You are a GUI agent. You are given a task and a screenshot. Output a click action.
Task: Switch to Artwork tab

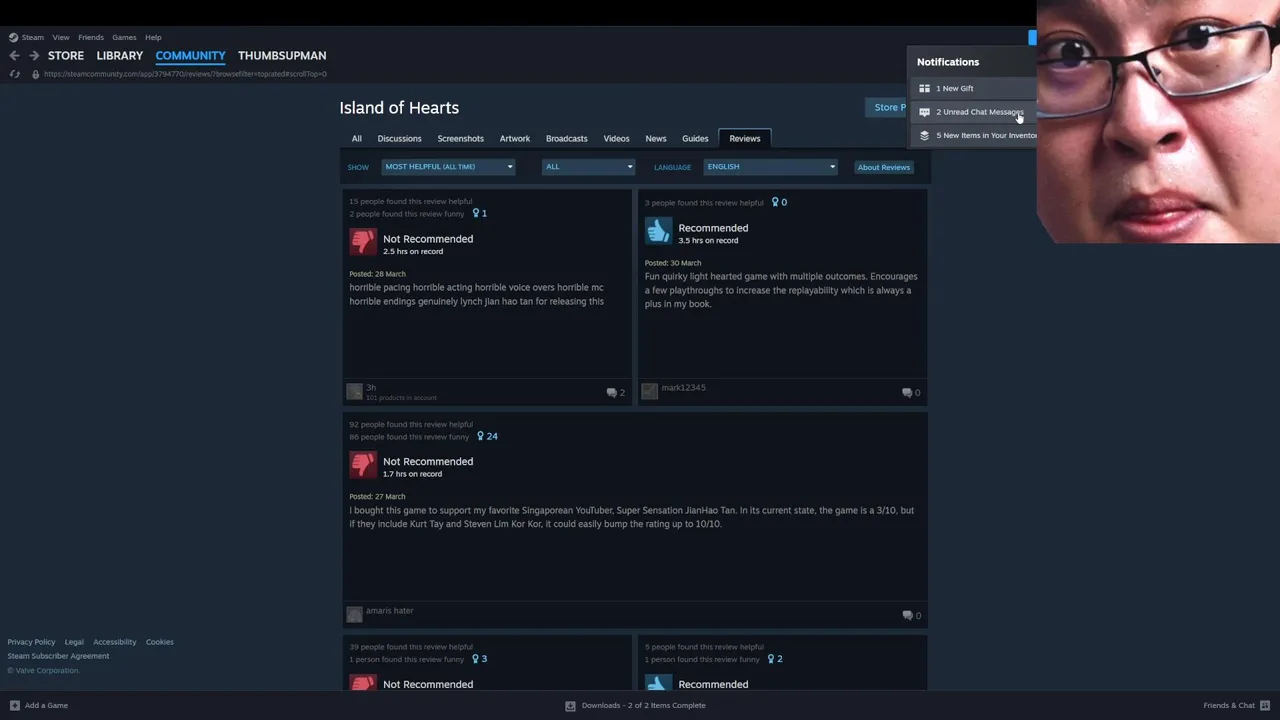(x=515, y=139)
